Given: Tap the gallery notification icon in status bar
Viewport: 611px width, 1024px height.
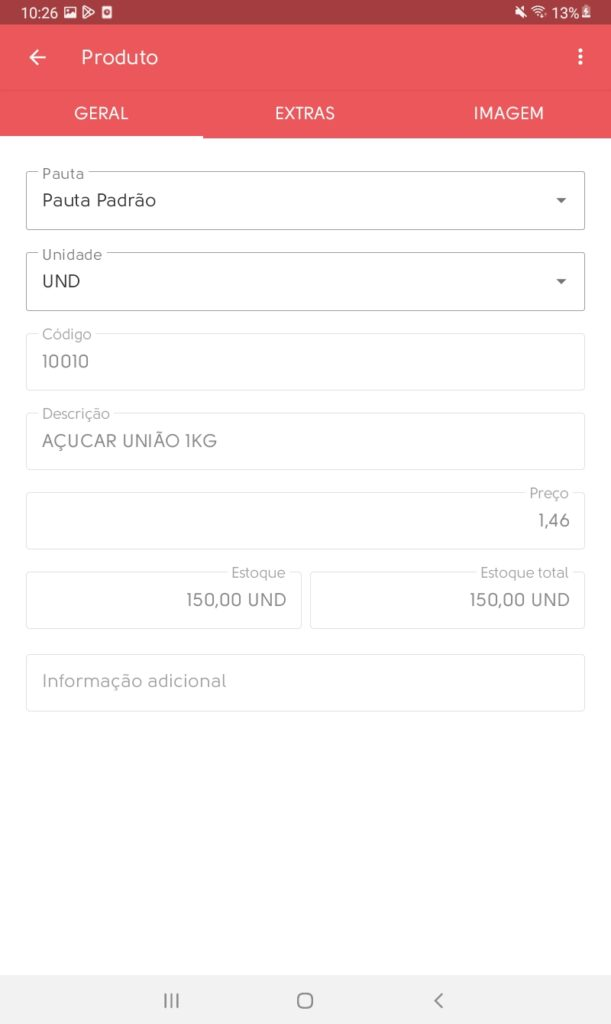Looking at the screenshot, I should [x=70, y=12].
